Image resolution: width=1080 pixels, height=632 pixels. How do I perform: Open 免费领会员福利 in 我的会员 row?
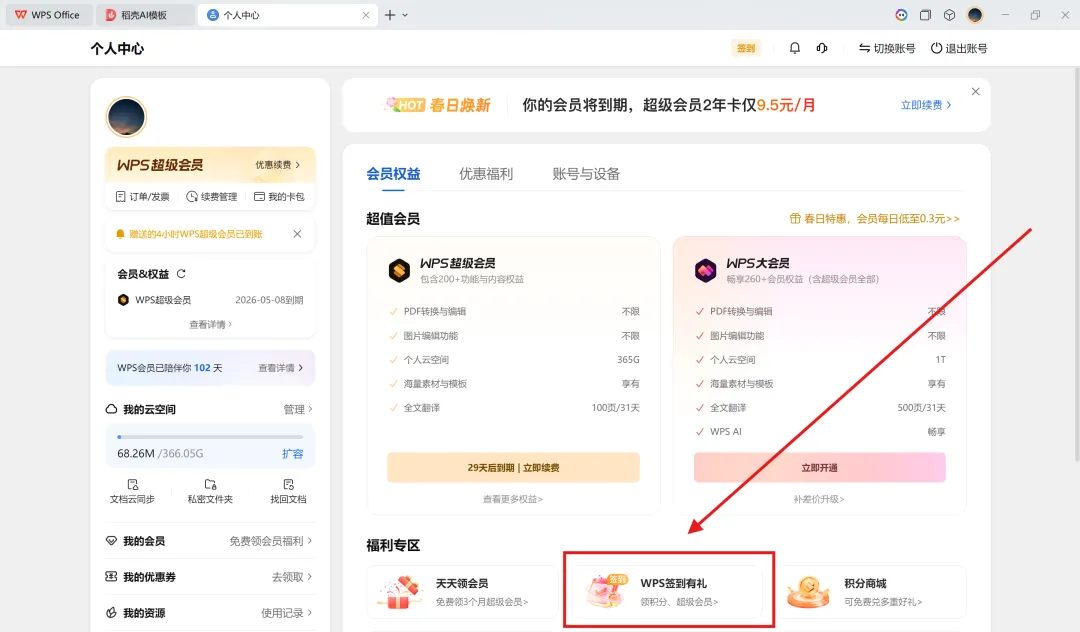point(271,541)
